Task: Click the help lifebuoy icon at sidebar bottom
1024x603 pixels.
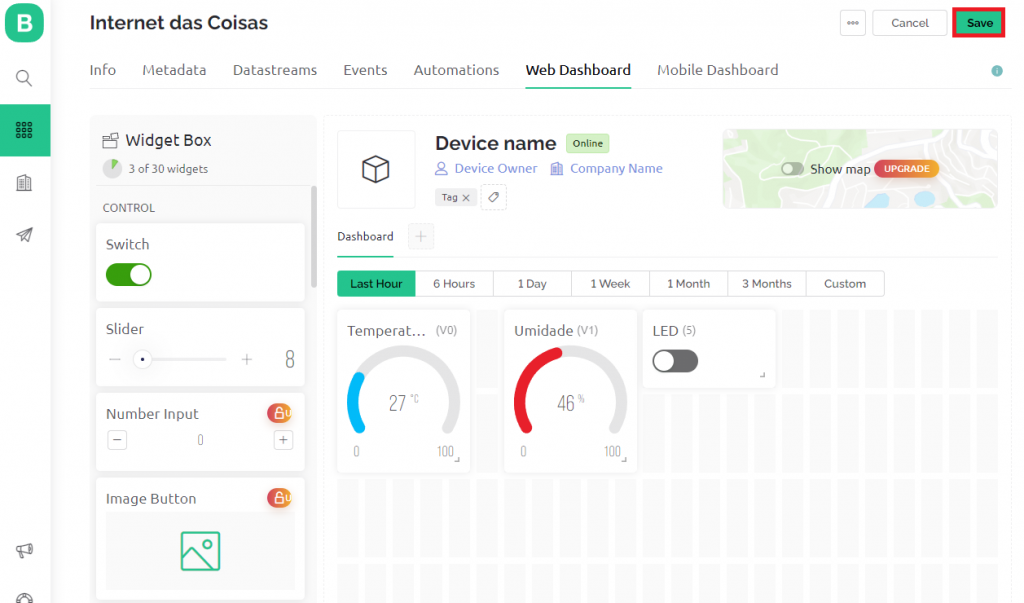Action: [x=24, y=598]
